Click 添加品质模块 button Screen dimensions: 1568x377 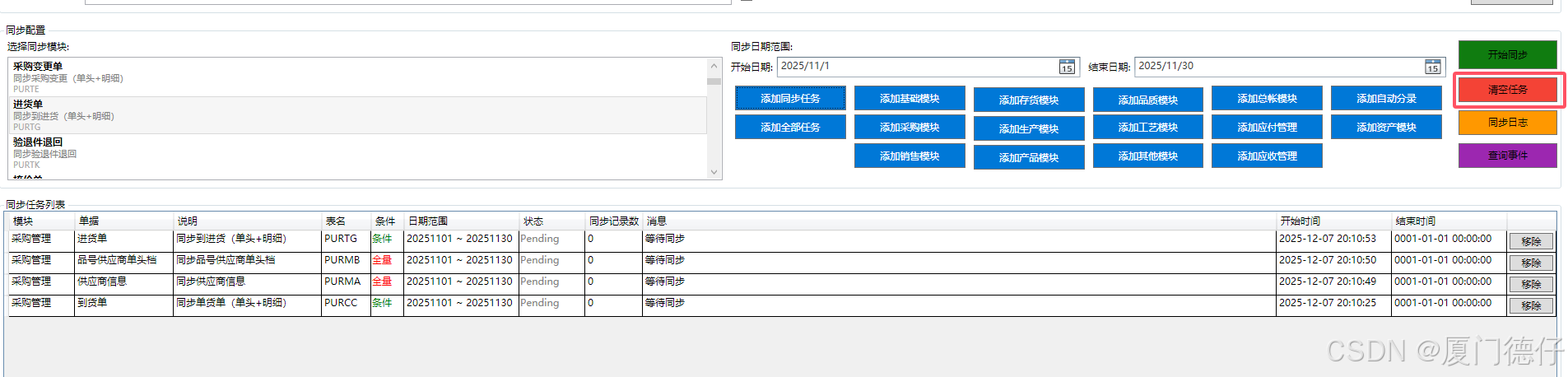click(x=1148, y=100)
